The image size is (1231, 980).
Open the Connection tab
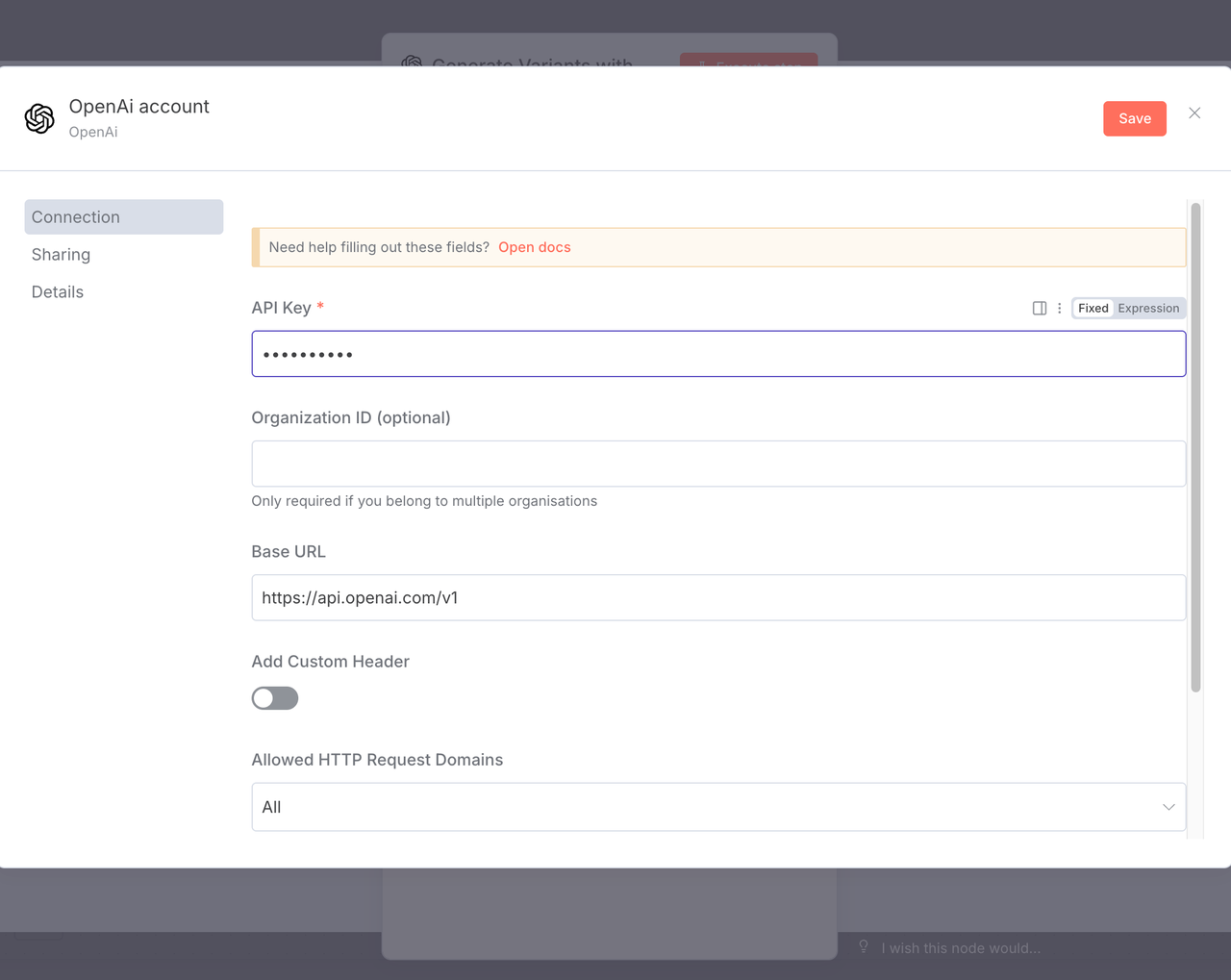pos(123,217)
